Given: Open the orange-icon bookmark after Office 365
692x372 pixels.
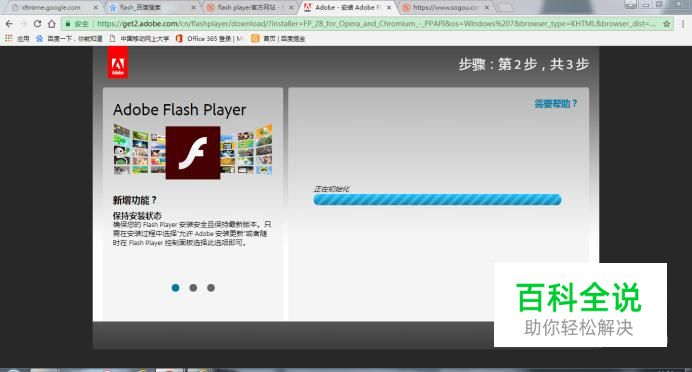Looking at the screenshot, I should [x=278, y=39].
